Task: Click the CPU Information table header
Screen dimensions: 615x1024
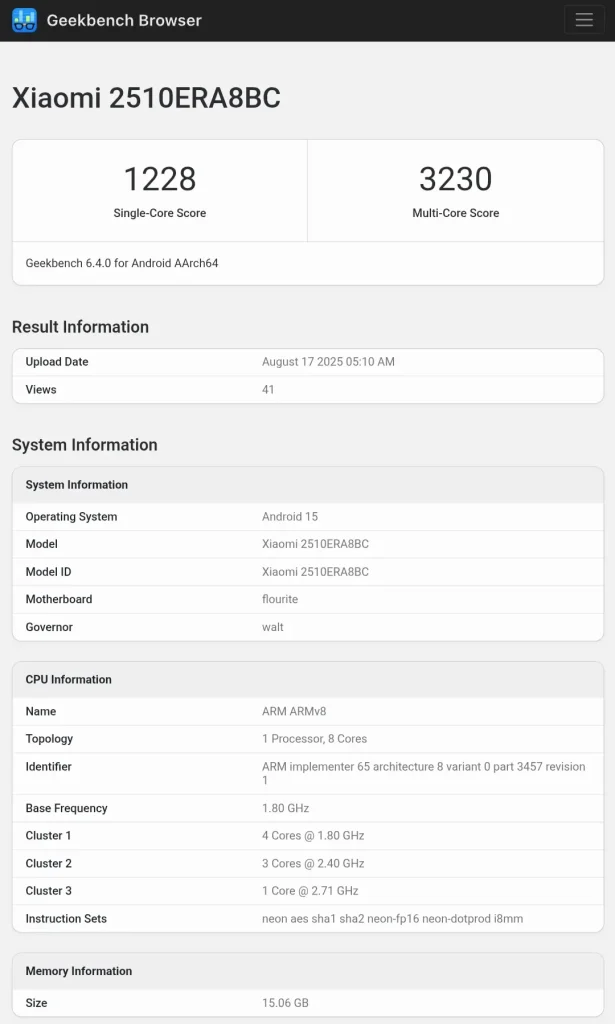Action: tap(69, 680)
